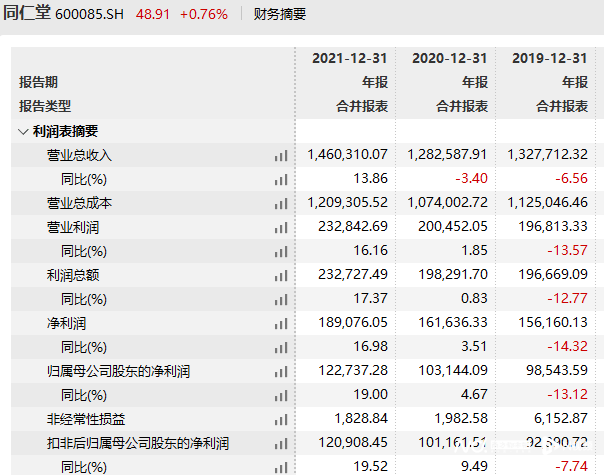Click net profit value 161,636.33
The image size is (604, 475).
pyautogui.click(x=453, y=322)
